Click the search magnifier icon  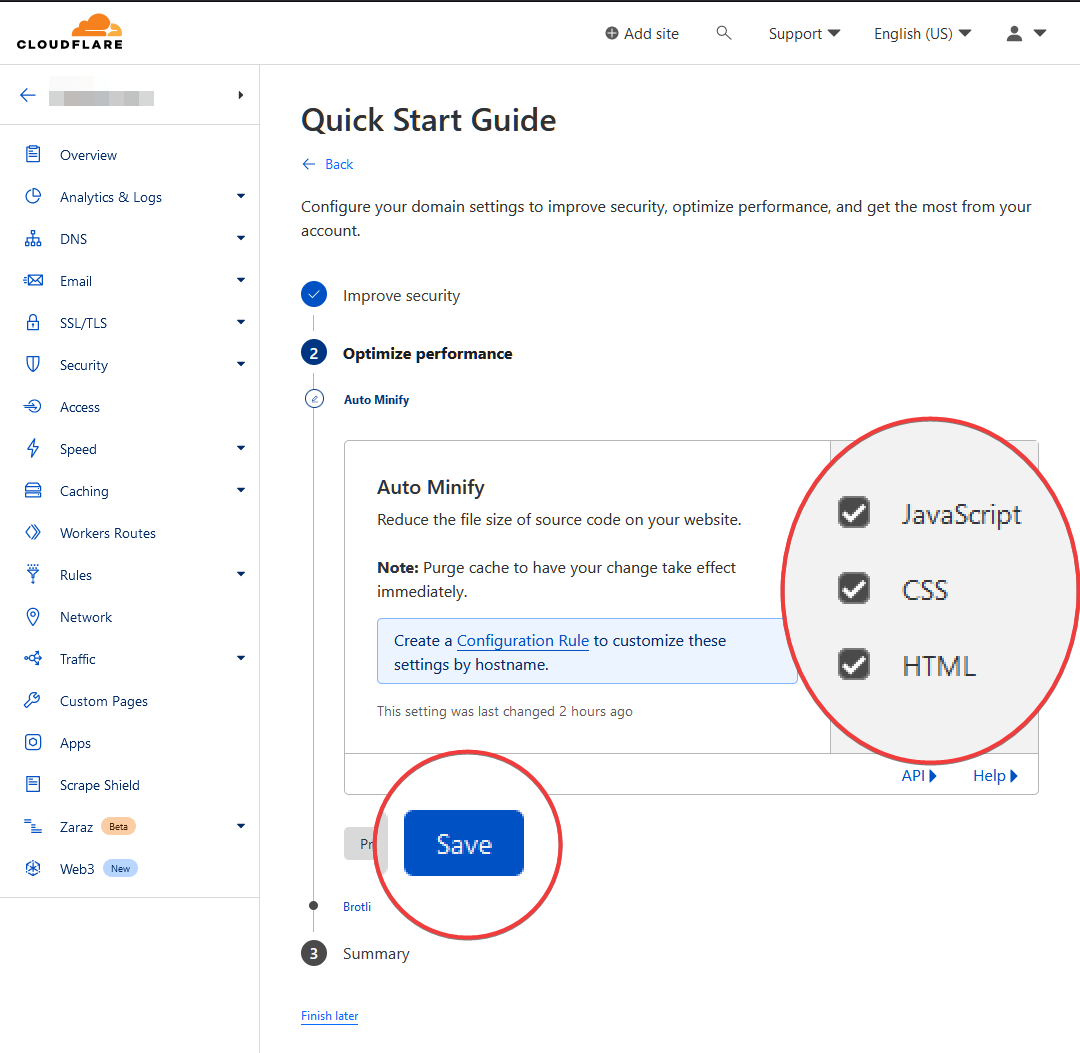click(x=723, y=32)
